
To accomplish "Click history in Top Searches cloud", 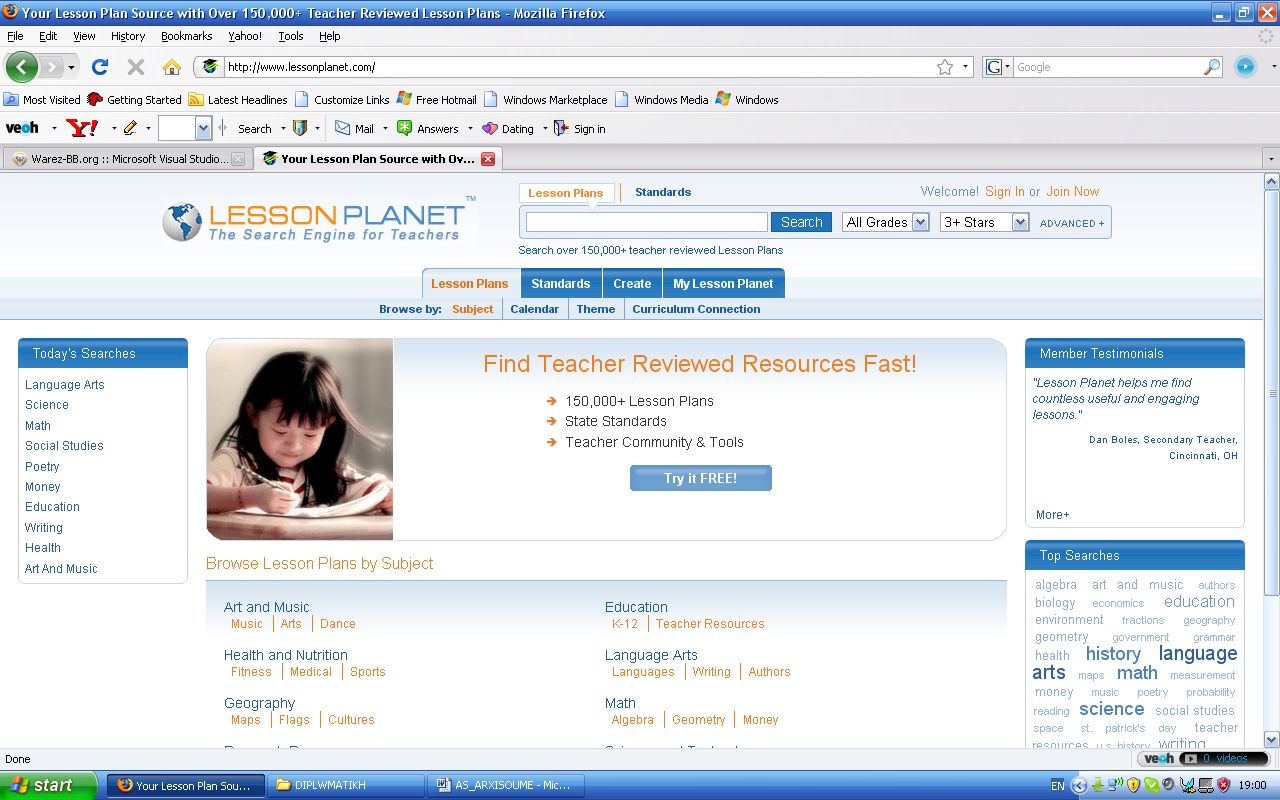I will (x=1113, y=654).
